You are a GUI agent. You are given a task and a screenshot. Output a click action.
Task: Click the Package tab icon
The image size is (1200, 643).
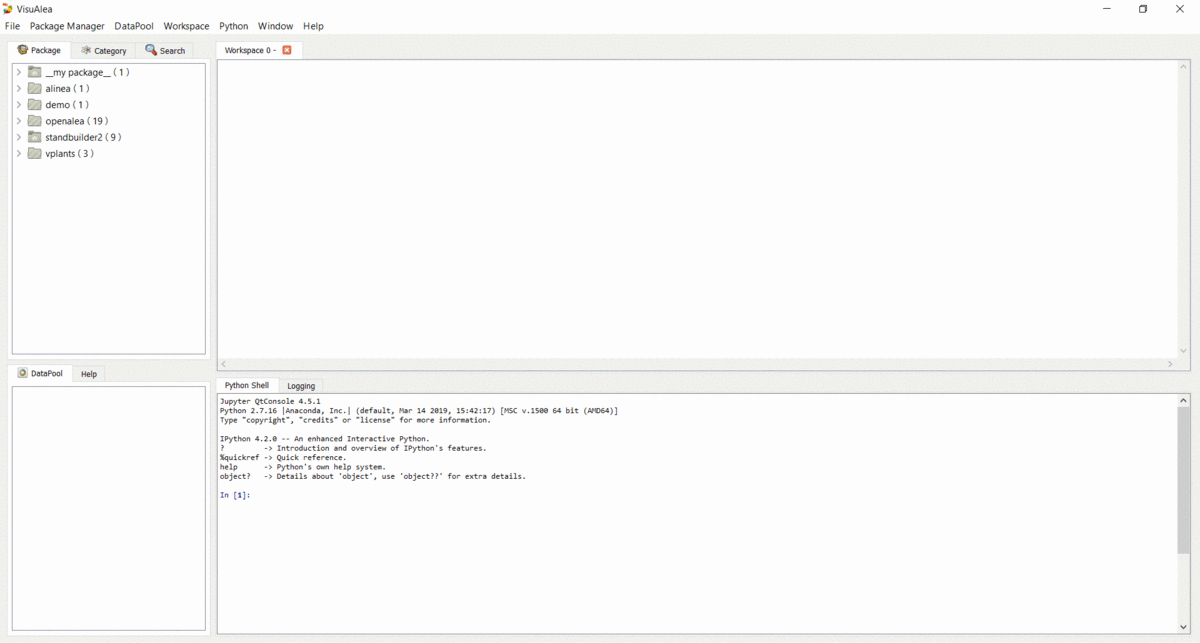coord(22,50)
